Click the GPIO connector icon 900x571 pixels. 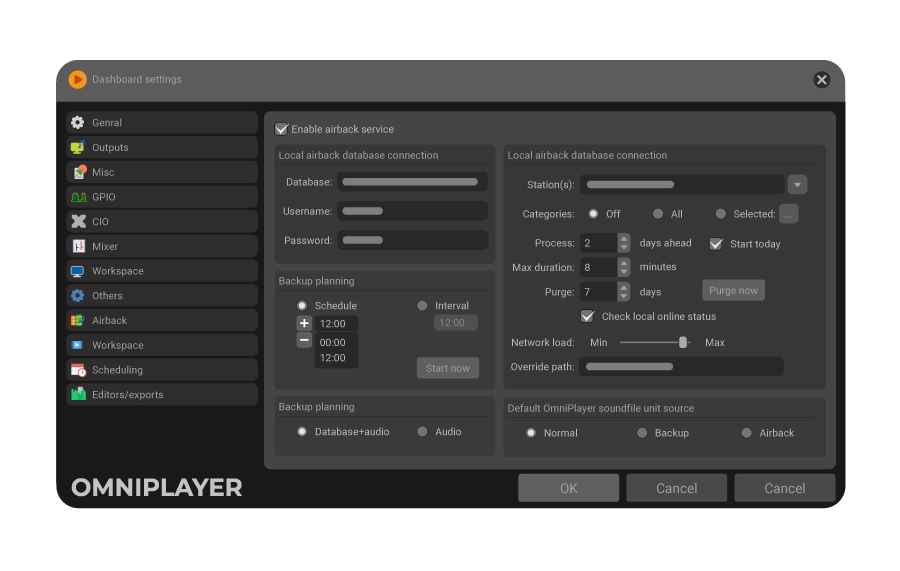(79, 197)
